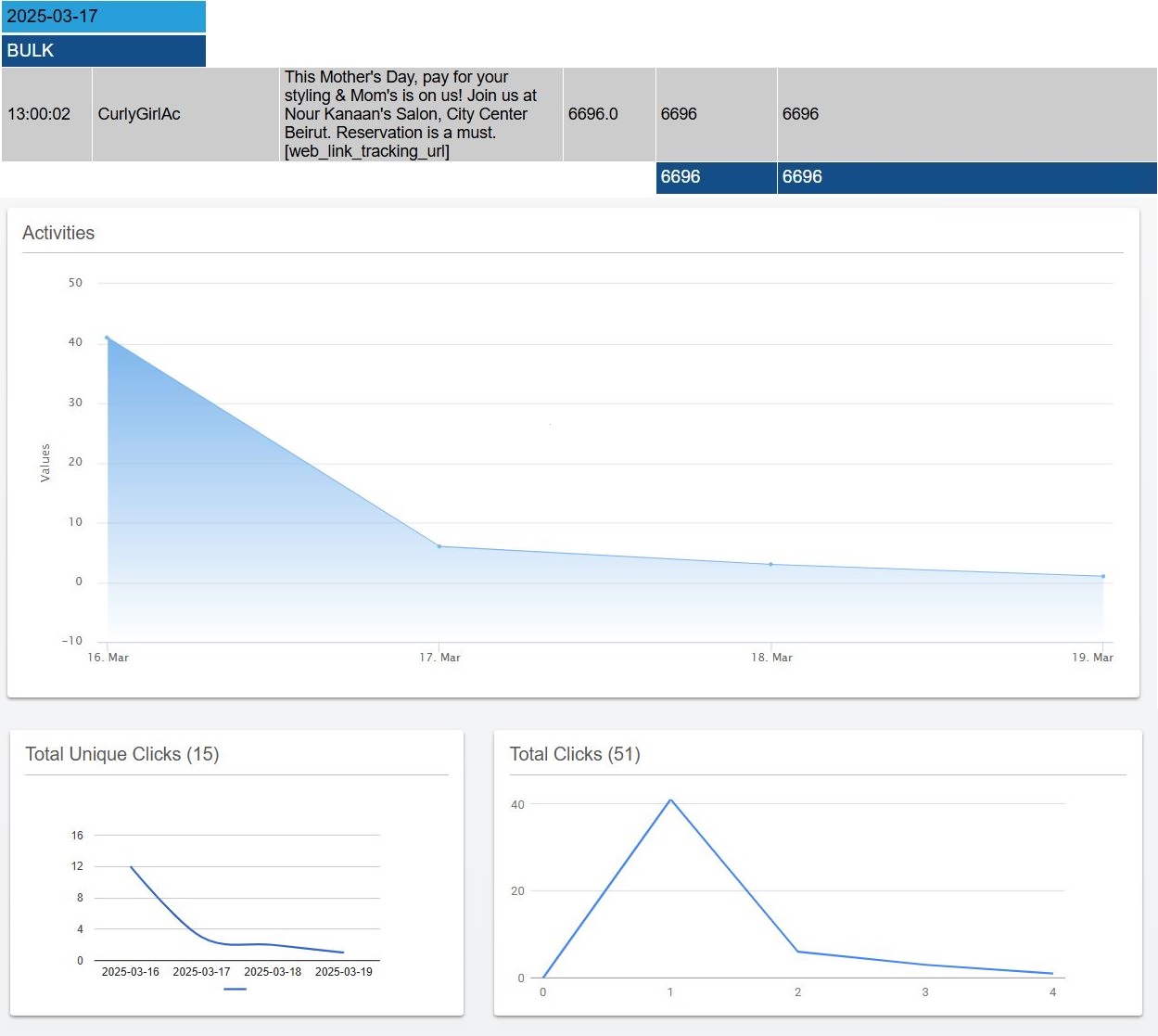
Task: Click the '16. Mar' axis label
Action: [108, 658]
